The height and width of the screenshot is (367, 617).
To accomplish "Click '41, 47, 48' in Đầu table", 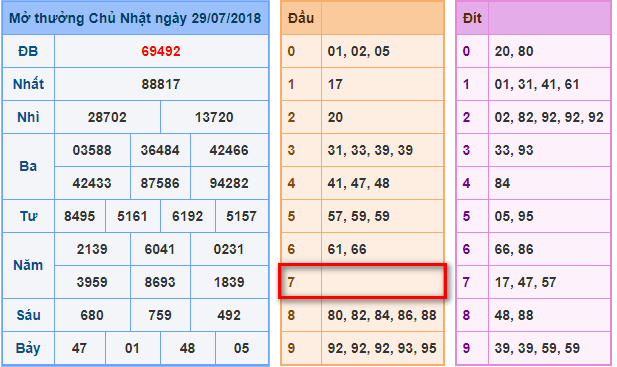I will [x=359, y=183].
